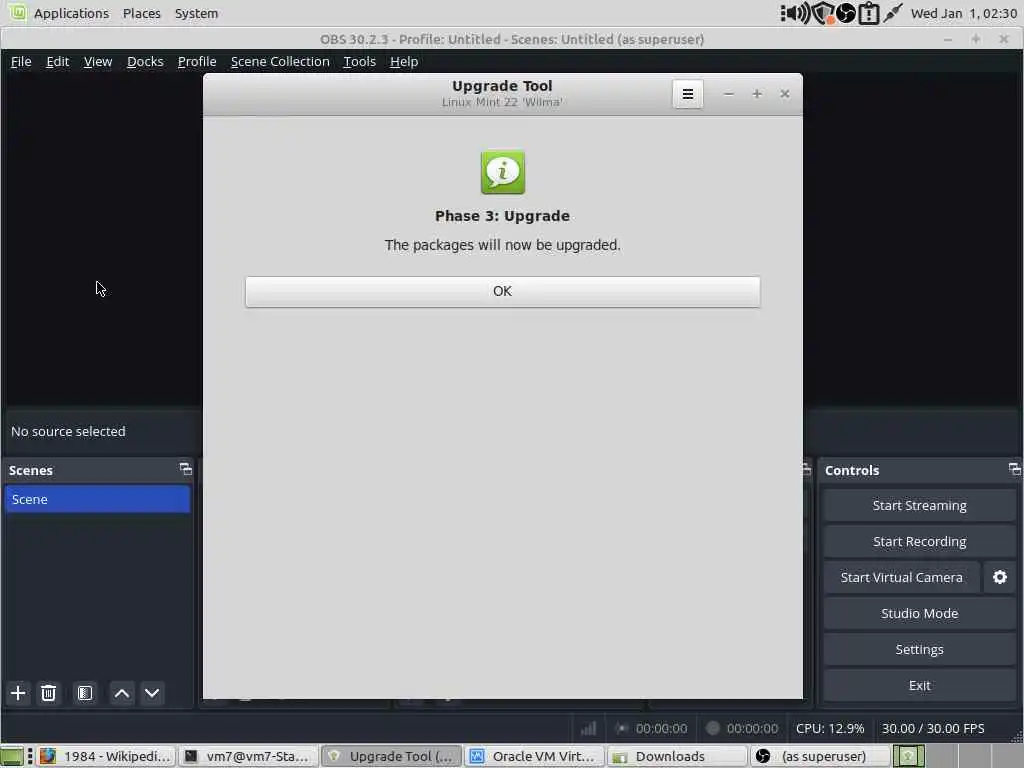This screenshot has width=1024, height=768.
Task: Open the Help menu in OBS
Action: [404, 61]
